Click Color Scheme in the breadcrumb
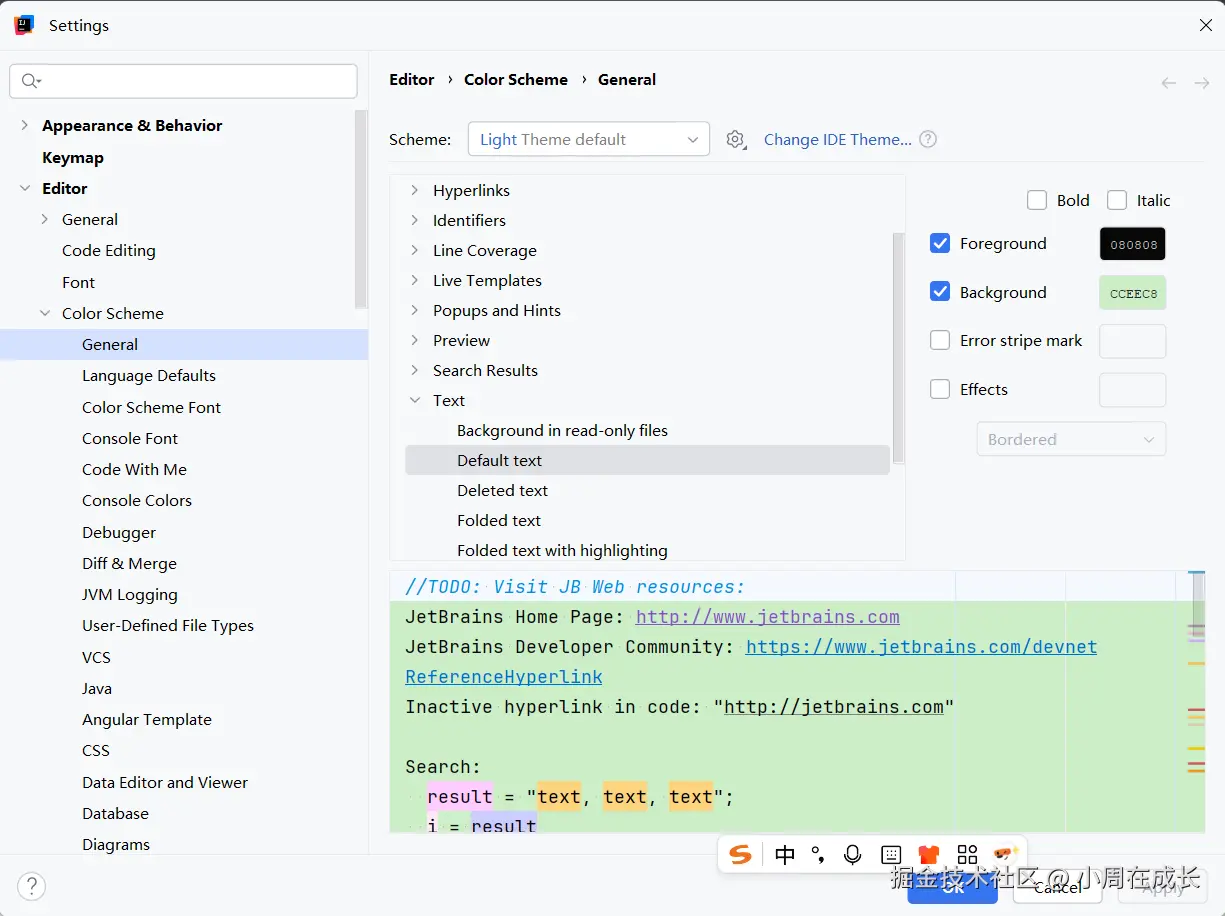Viewport: 1225px width, 916px height. [x=516, y=79]
